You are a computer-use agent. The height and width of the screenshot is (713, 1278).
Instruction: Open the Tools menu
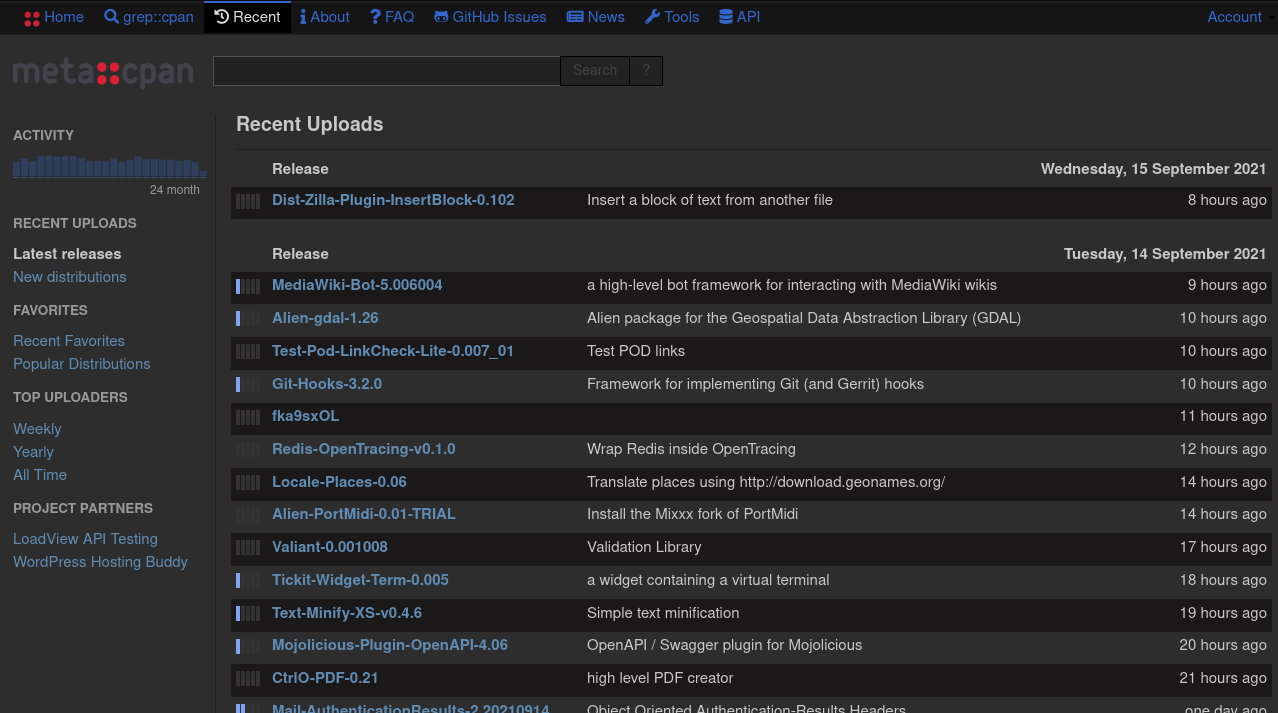click(672, 17)
